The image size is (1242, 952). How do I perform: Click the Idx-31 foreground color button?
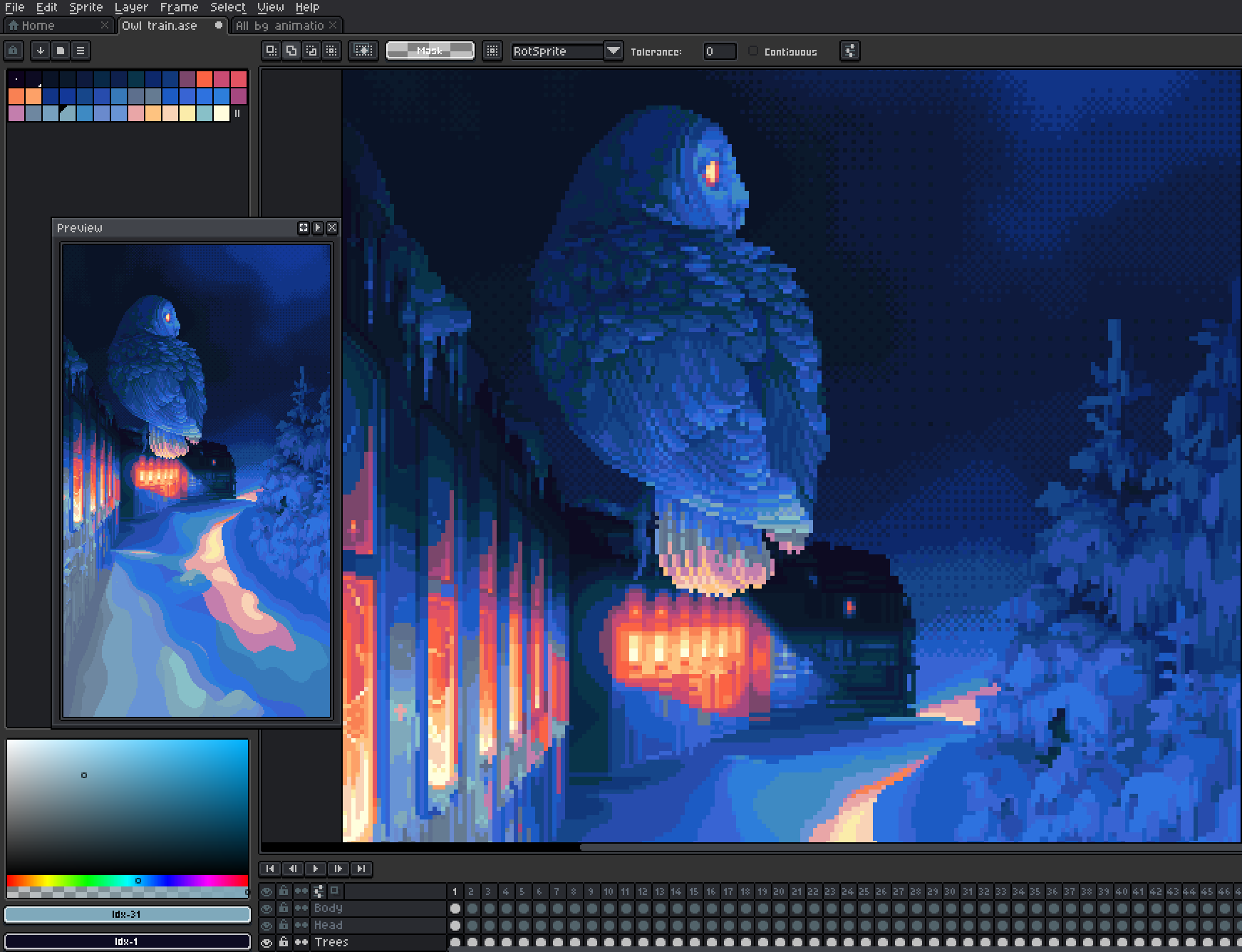128,914
